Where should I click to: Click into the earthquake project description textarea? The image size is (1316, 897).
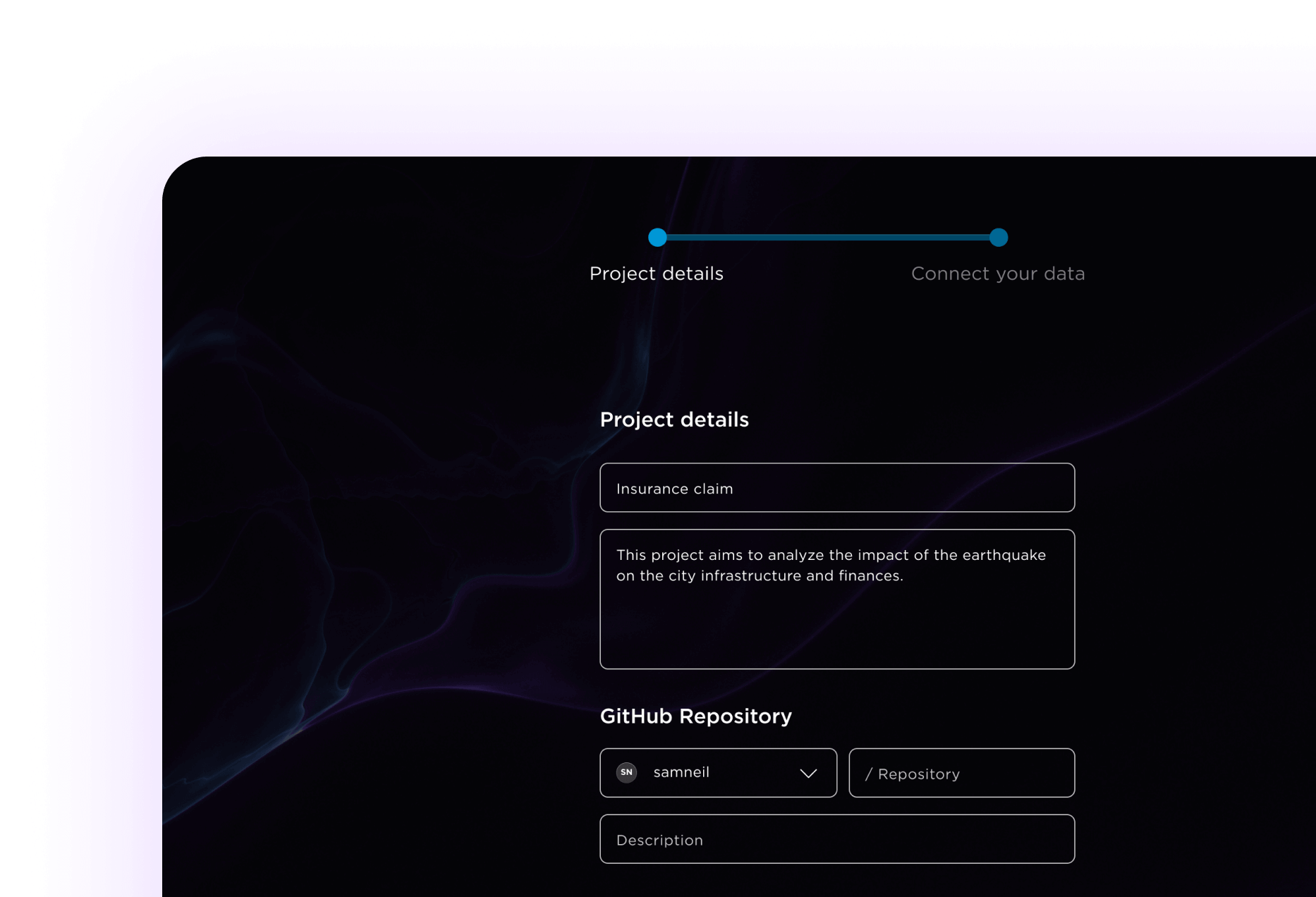click(x=836, y=599)
